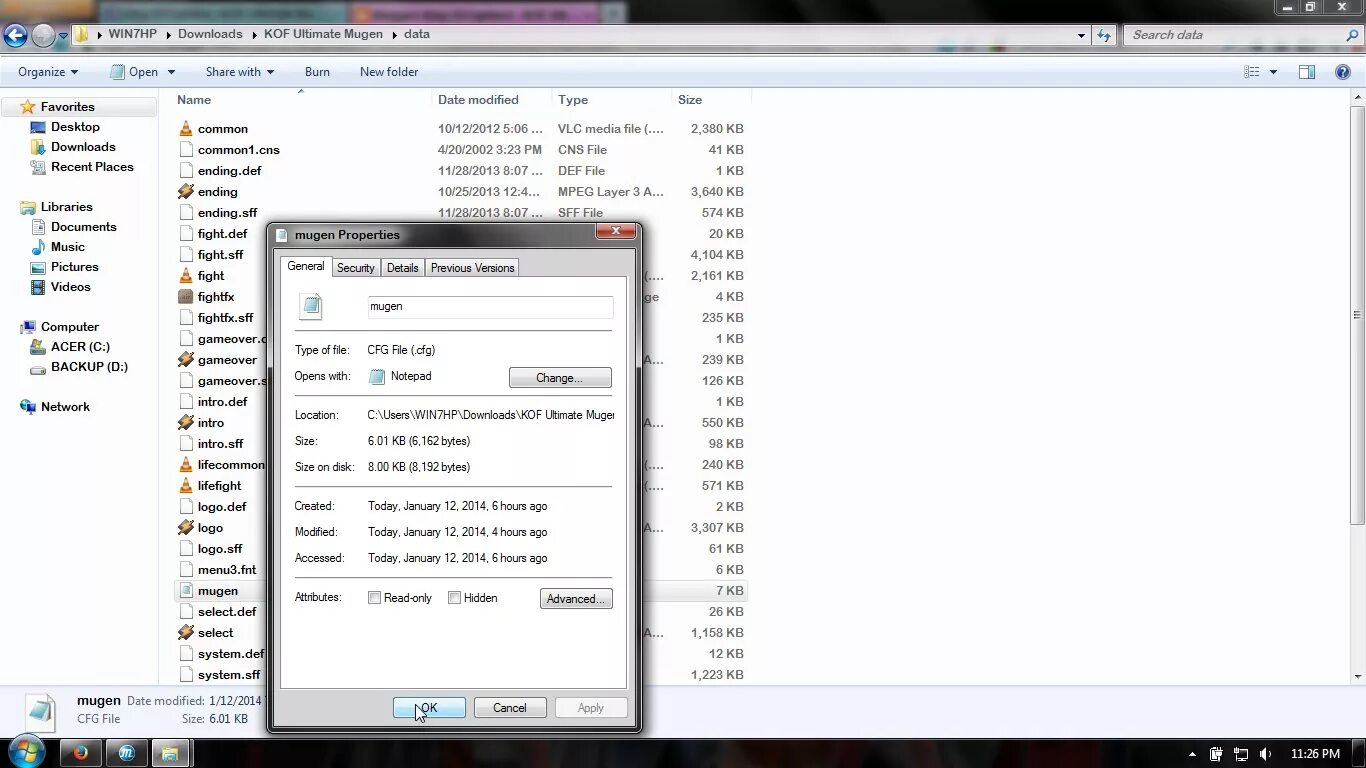
Task: Select the common VLC media file icon
Action: tap(185, 129)
